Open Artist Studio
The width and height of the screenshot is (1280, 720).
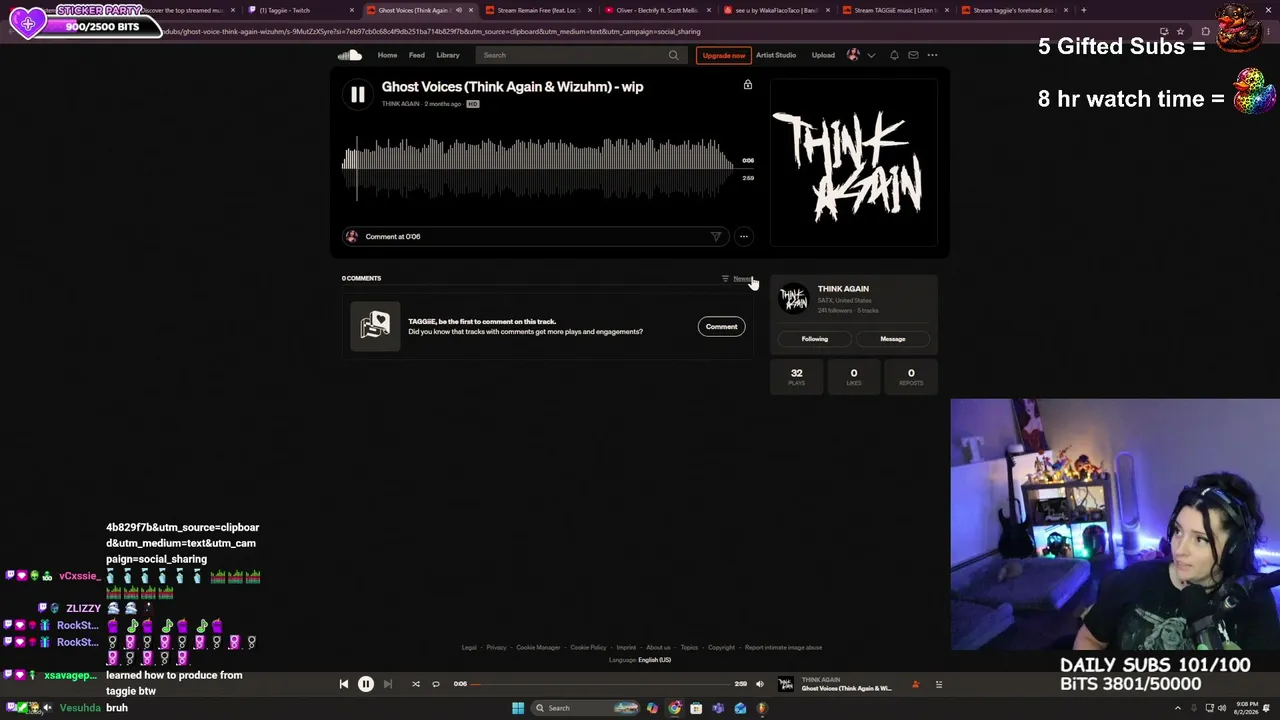(776, 55)
